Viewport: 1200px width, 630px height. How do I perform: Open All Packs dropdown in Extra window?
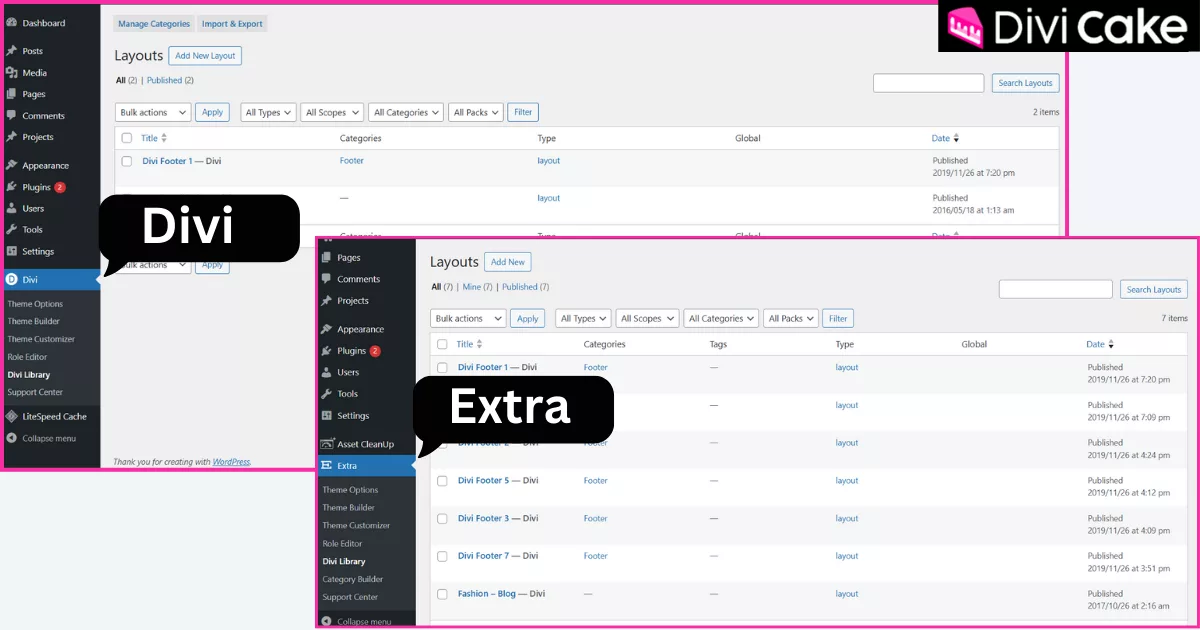(x=791, y=319)
